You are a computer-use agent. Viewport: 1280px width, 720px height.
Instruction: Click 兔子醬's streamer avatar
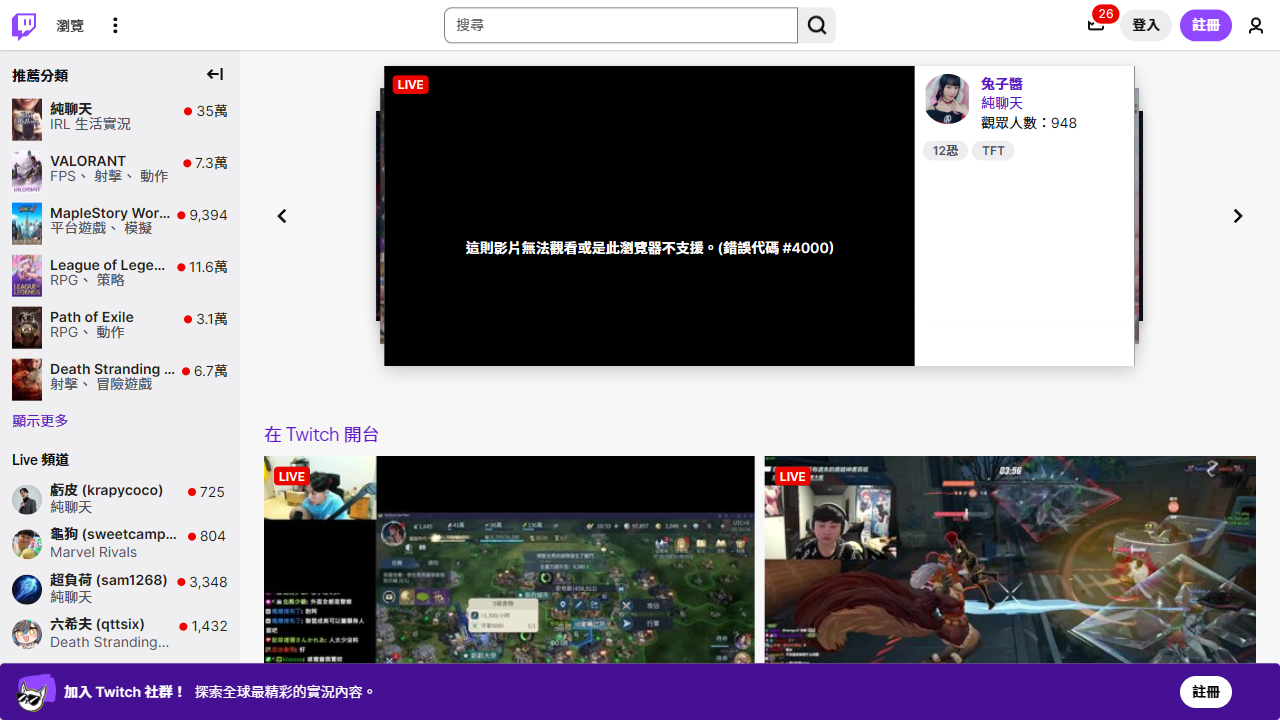coord(947,99)
